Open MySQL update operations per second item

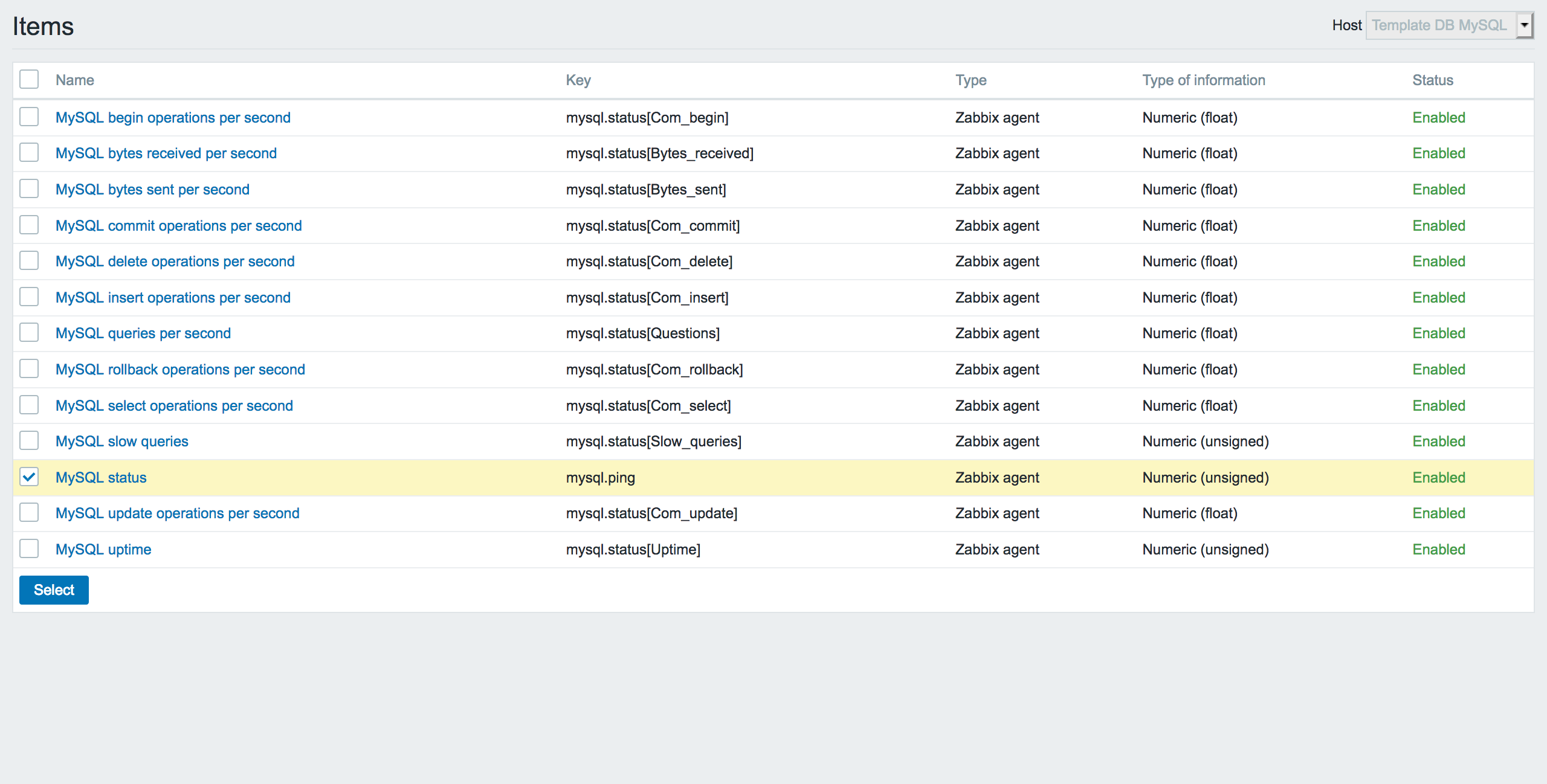click(178, 513)
